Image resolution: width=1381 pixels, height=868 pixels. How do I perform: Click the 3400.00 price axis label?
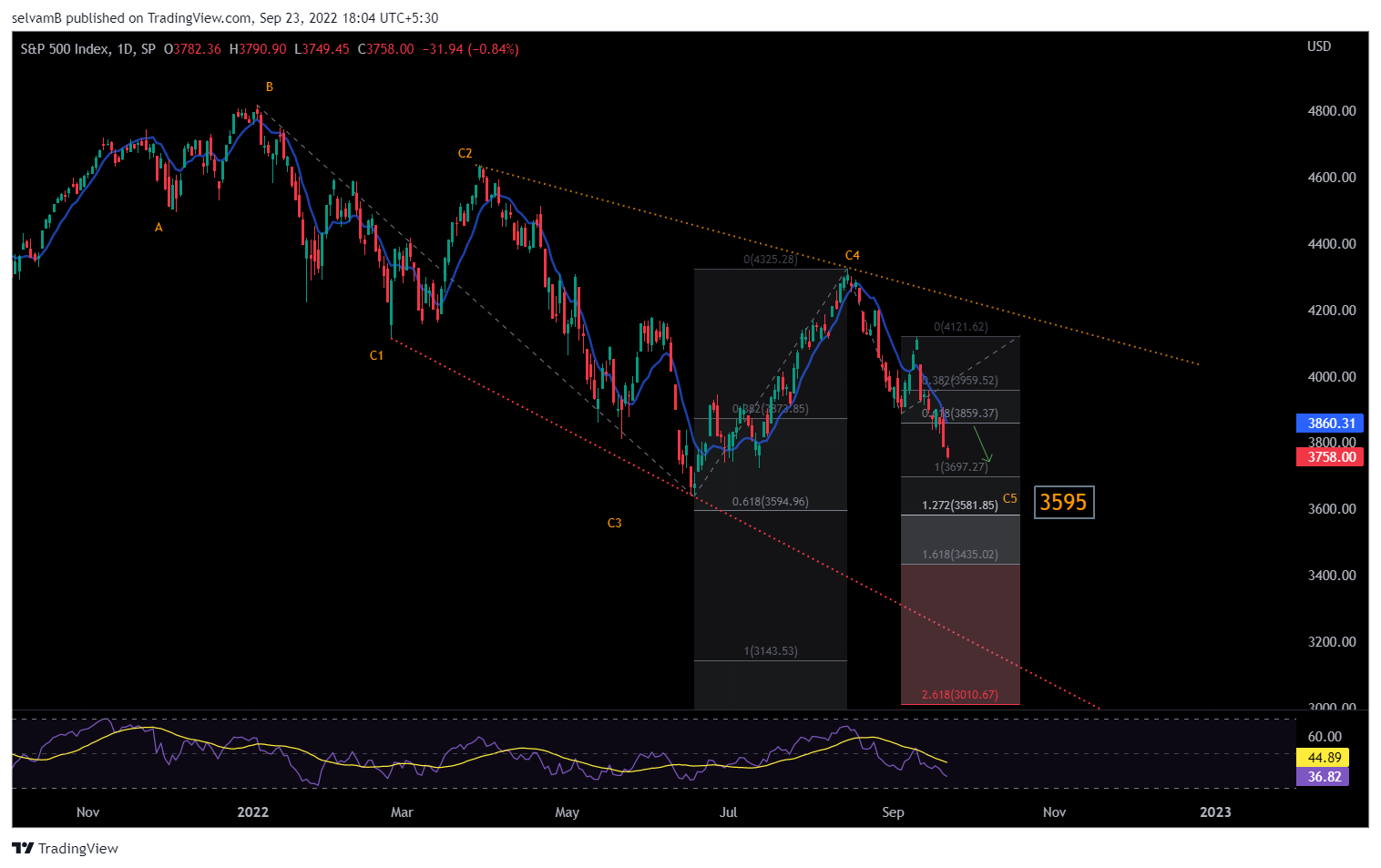[x=1332, y=576]
